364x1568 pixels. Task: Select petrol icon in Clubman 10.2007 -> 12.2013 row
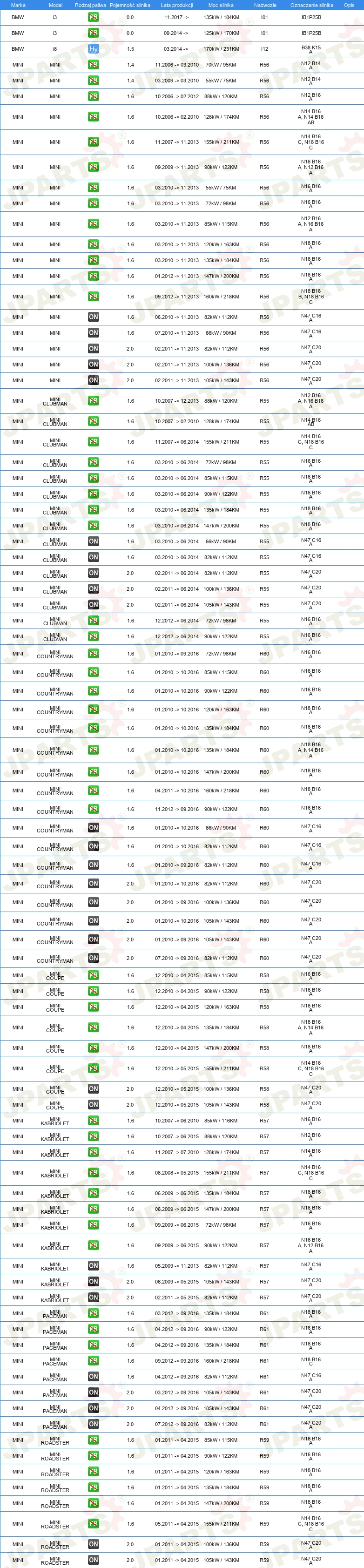coord(93,400)
